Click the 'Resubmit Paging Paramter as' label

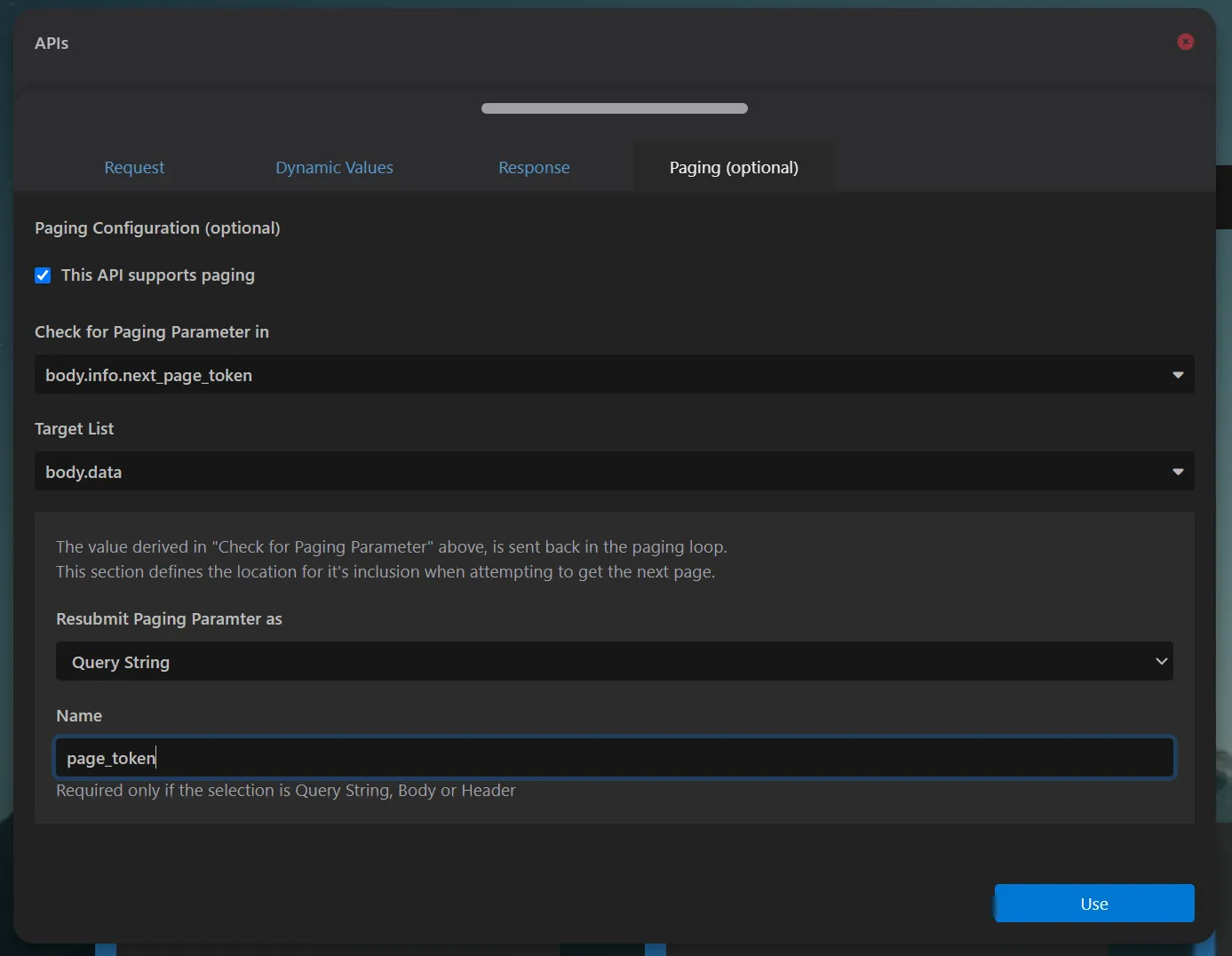pyautogui.click(x=169, y=619)
